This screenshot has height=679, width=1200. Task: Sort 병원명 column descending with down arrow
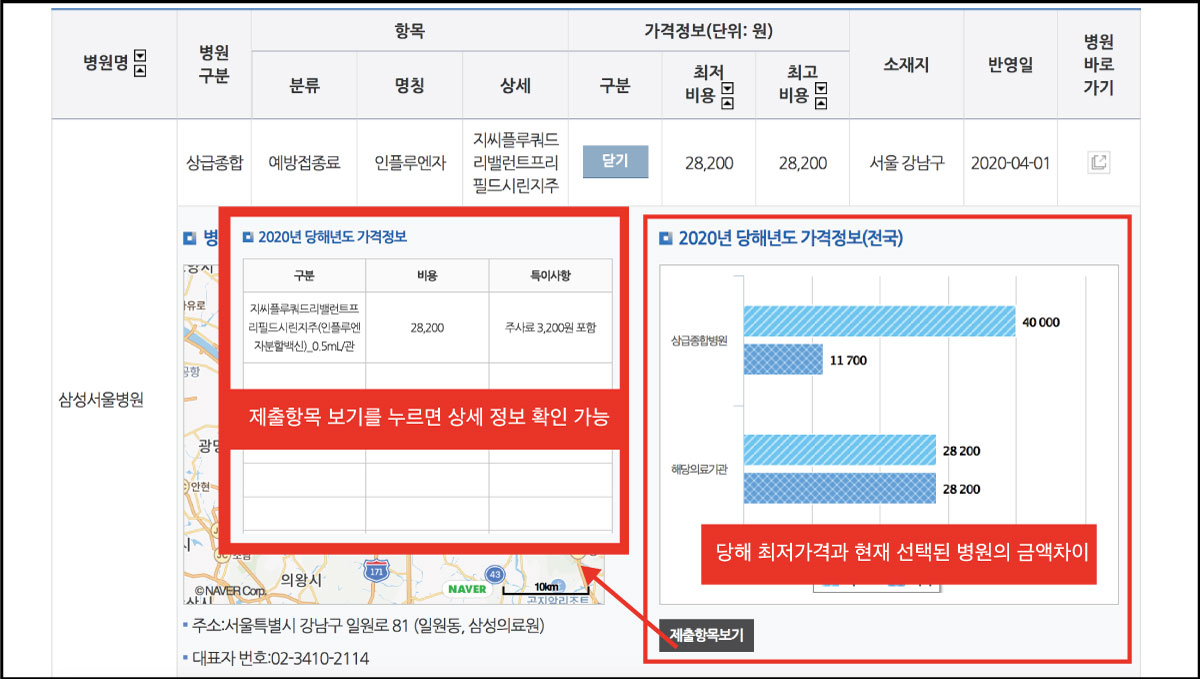coord(140,56)
